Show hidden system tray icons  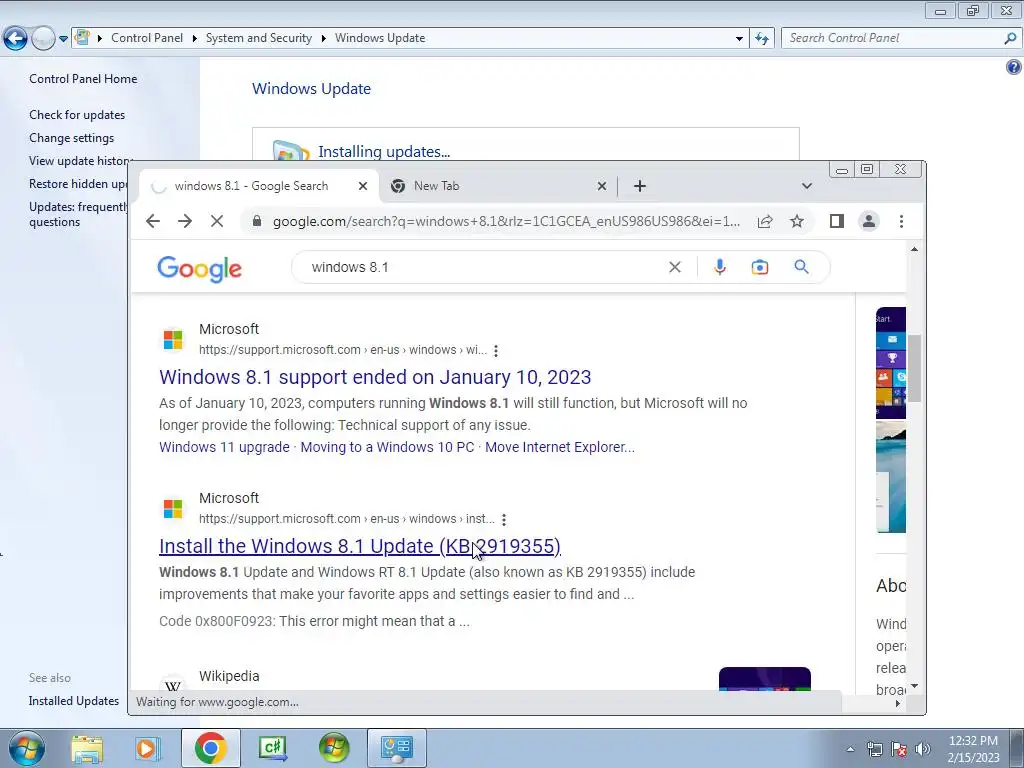point(850,749)
